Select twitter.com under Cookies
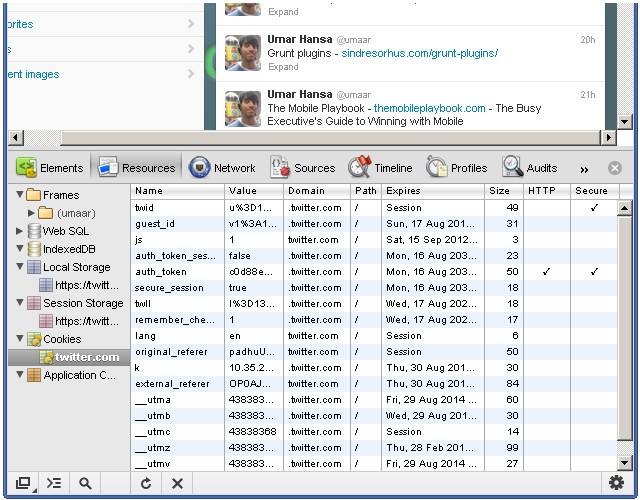Viewport: 640px width, 500px height. (69, 357)
